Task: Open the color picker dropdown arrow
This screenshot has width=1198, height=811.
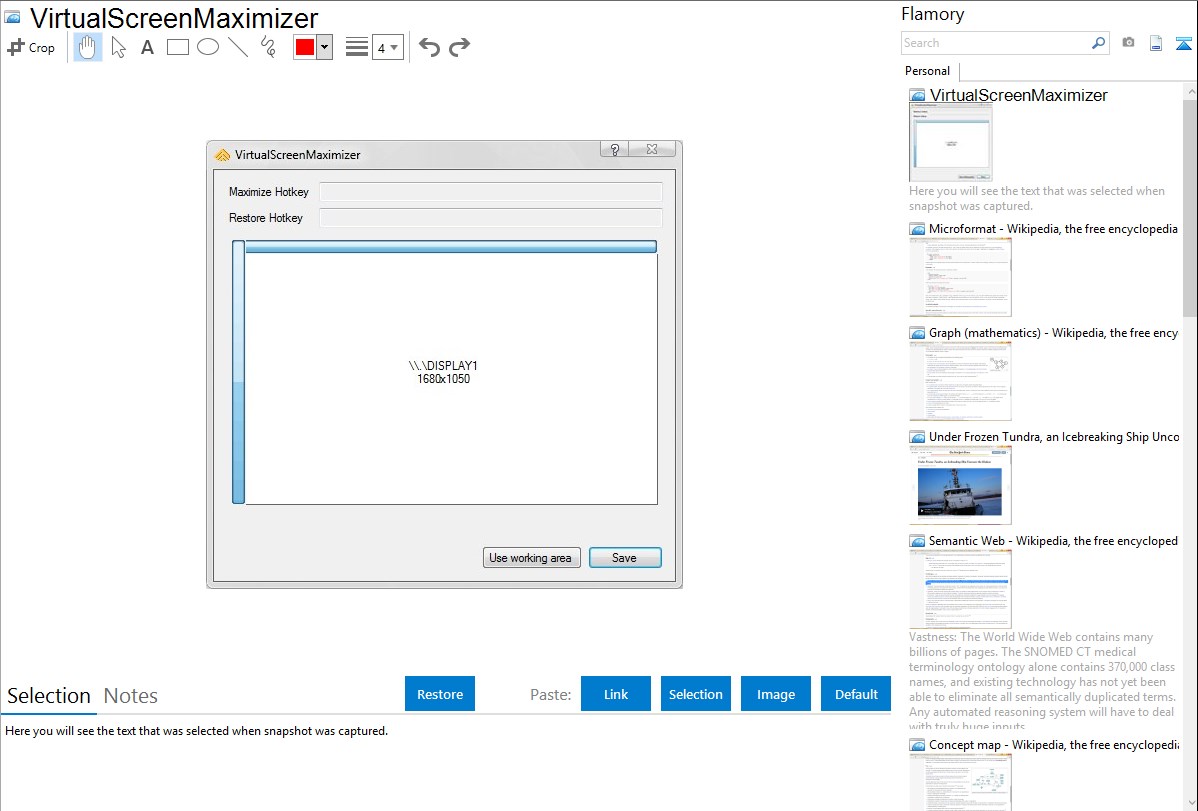Action: 325,47
